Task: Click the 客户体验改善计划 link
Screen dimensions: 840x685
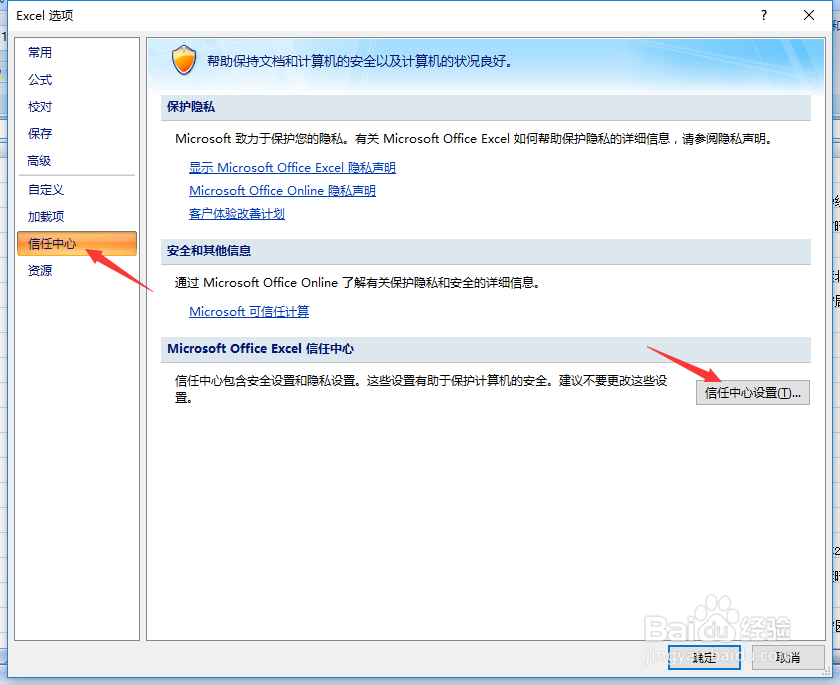Action: tap(237, 214)
